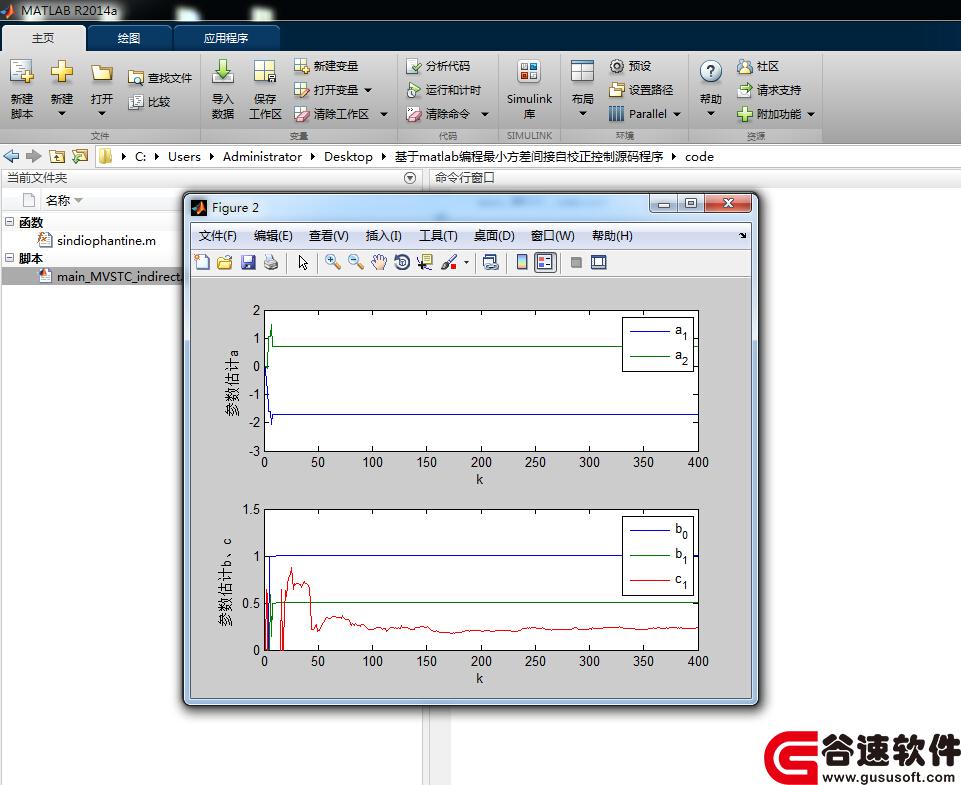The height and width of the screenshot is (785, 961).
Task: Open Insert menu in Figure 2
Action: (383, 236)
